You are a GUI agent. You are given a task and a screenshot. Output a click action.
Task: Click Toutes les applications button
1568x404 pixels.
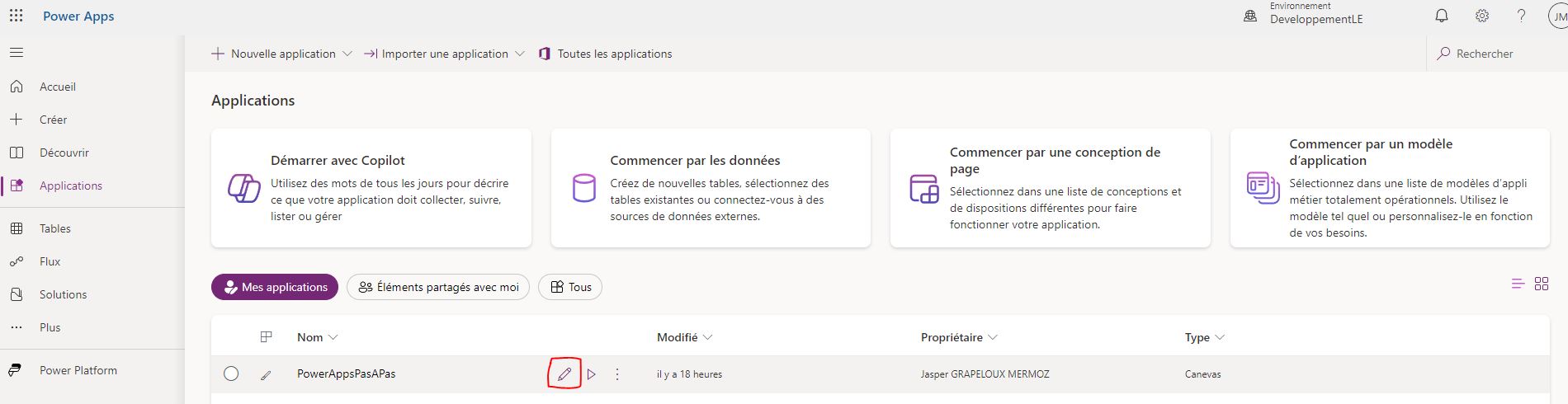pyautogui.click(x=605, y=54)
